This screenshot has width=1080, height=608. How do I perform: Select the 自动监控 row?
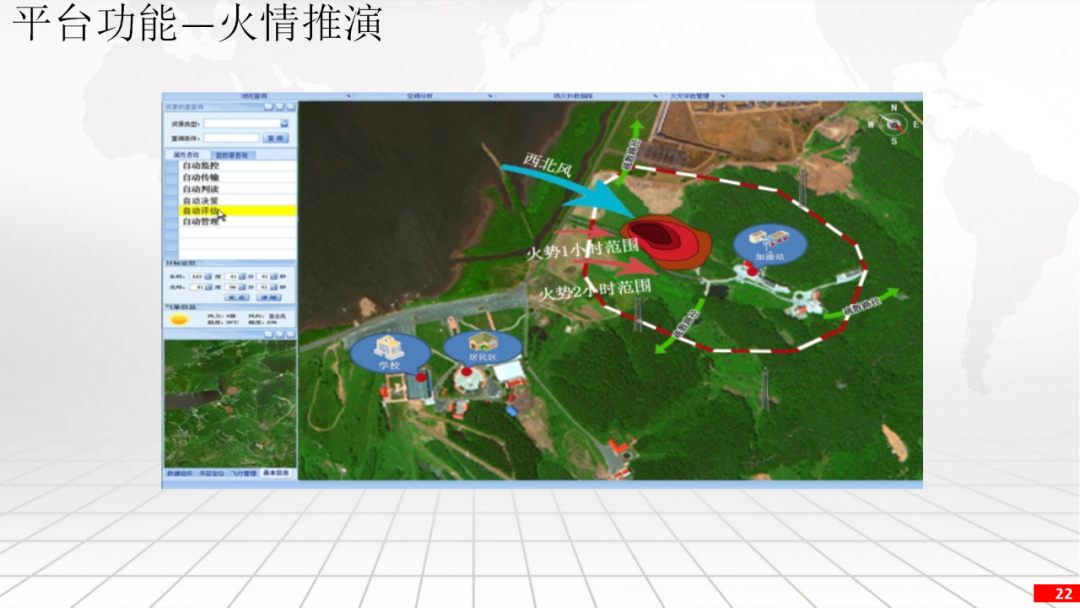[238, 166]
